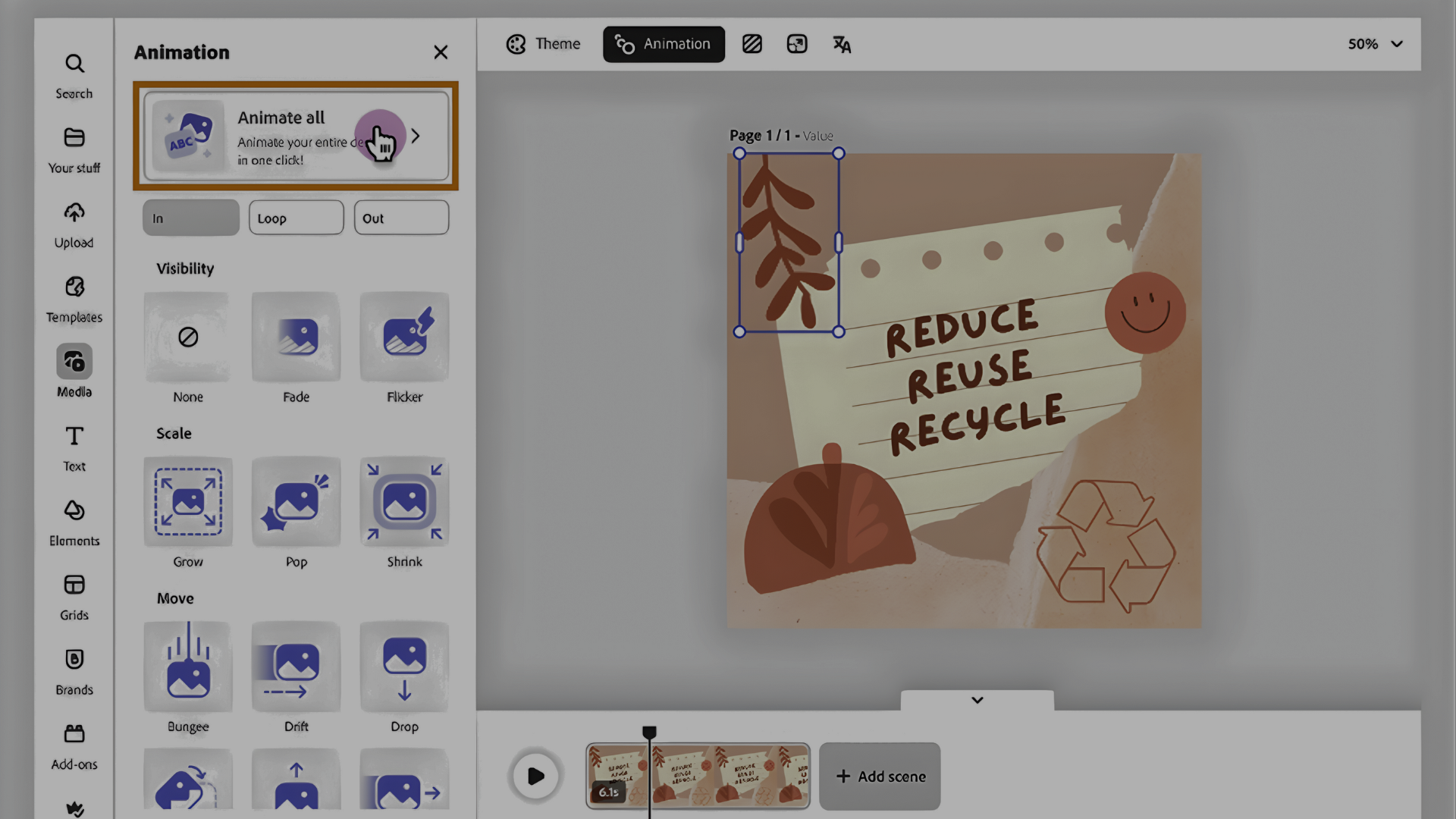The height and width of the screenshot is (819, 1456).
Task: Switch to the Loop animation tab
Action: 296,218
